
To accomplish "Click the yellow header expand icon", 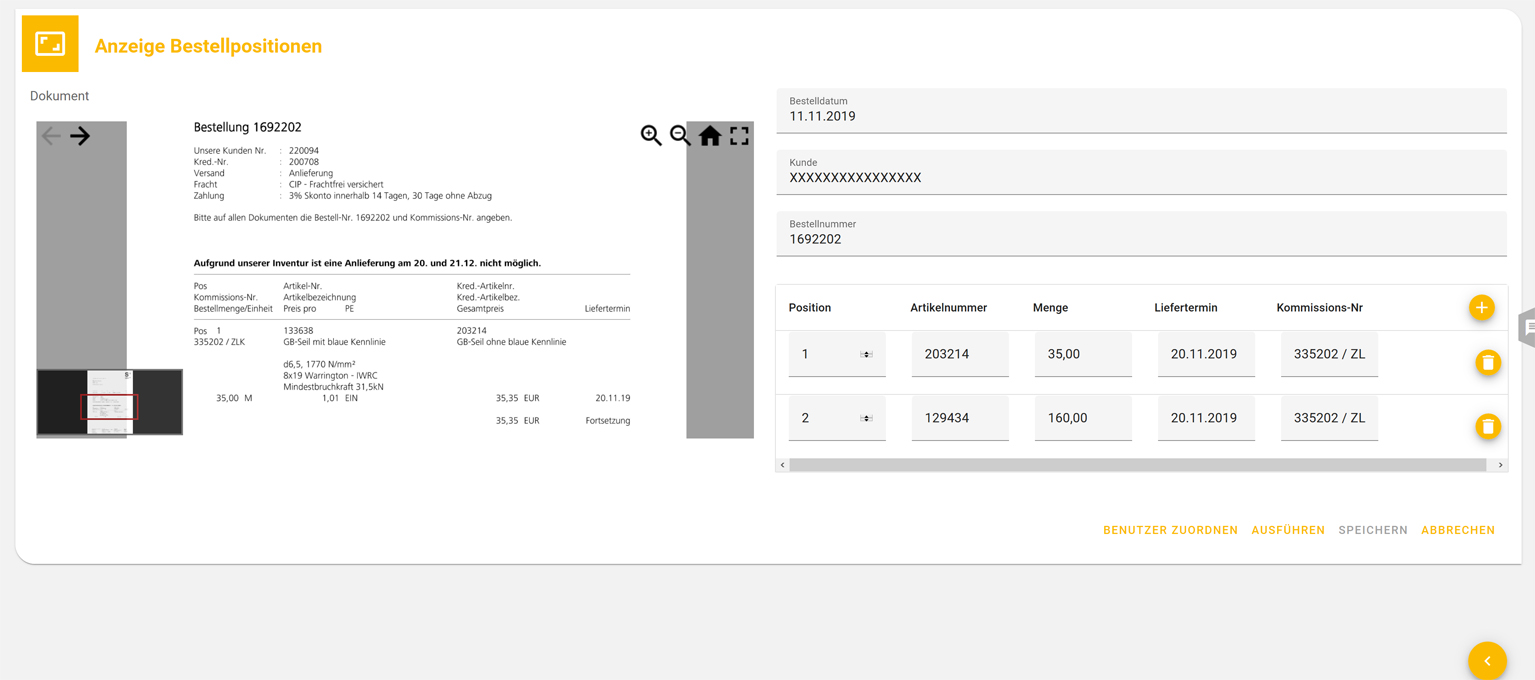I will (50, 44).
